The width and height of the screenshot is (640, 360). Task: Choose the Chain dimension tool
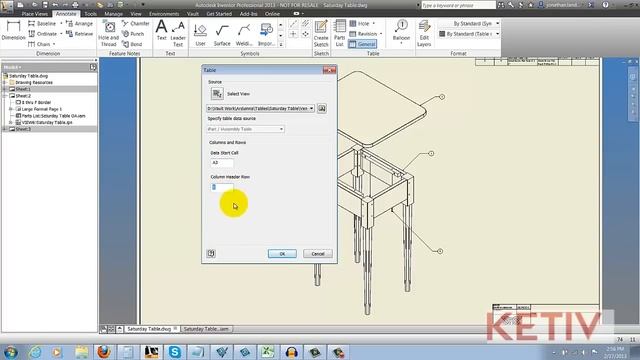point(40,44)
